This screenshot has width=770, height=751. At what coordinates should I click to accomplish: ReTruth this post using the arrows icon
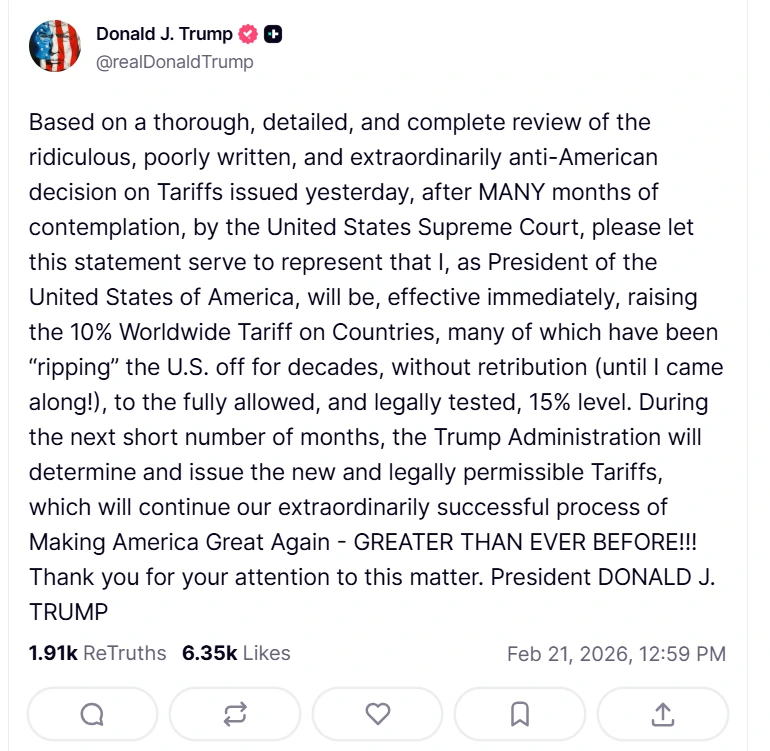point(235,713)
